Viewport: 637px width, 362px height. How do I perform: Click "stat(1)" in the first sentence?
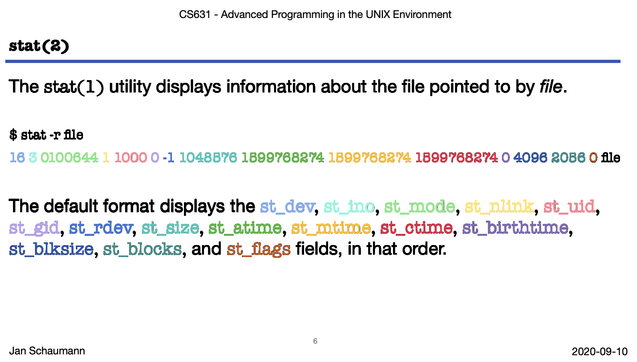(x=74, y=87)
